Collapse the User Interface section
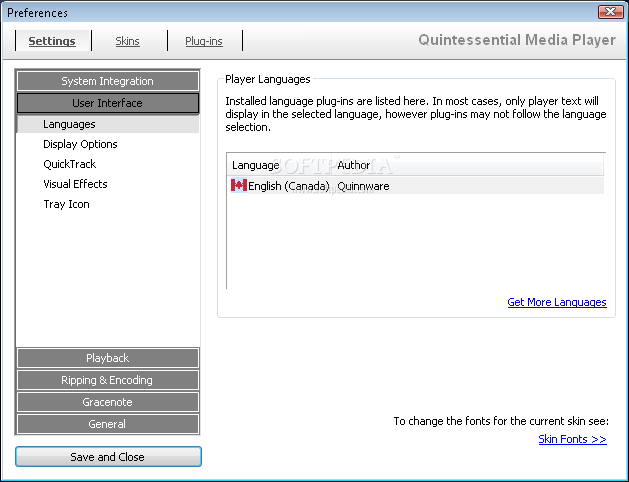629x482 pixels. pos(108,103)
